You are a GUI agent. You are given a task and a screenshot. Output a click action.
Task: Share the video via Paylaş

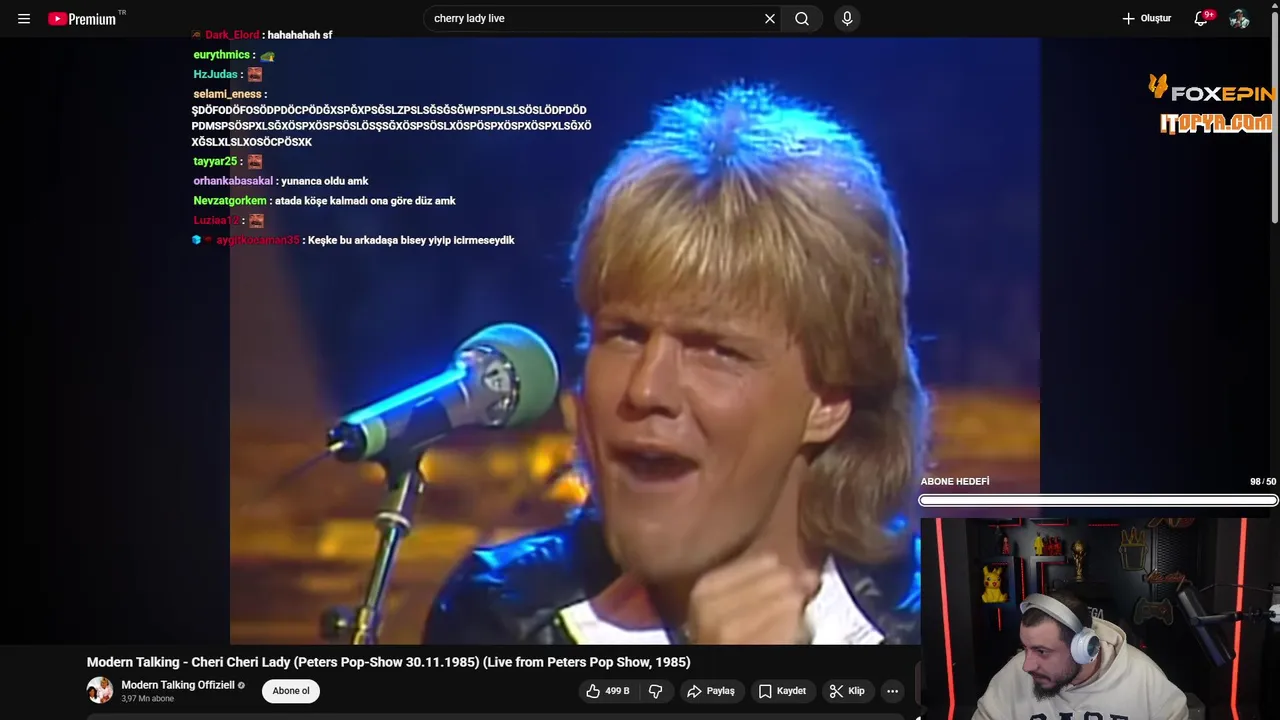711,691
